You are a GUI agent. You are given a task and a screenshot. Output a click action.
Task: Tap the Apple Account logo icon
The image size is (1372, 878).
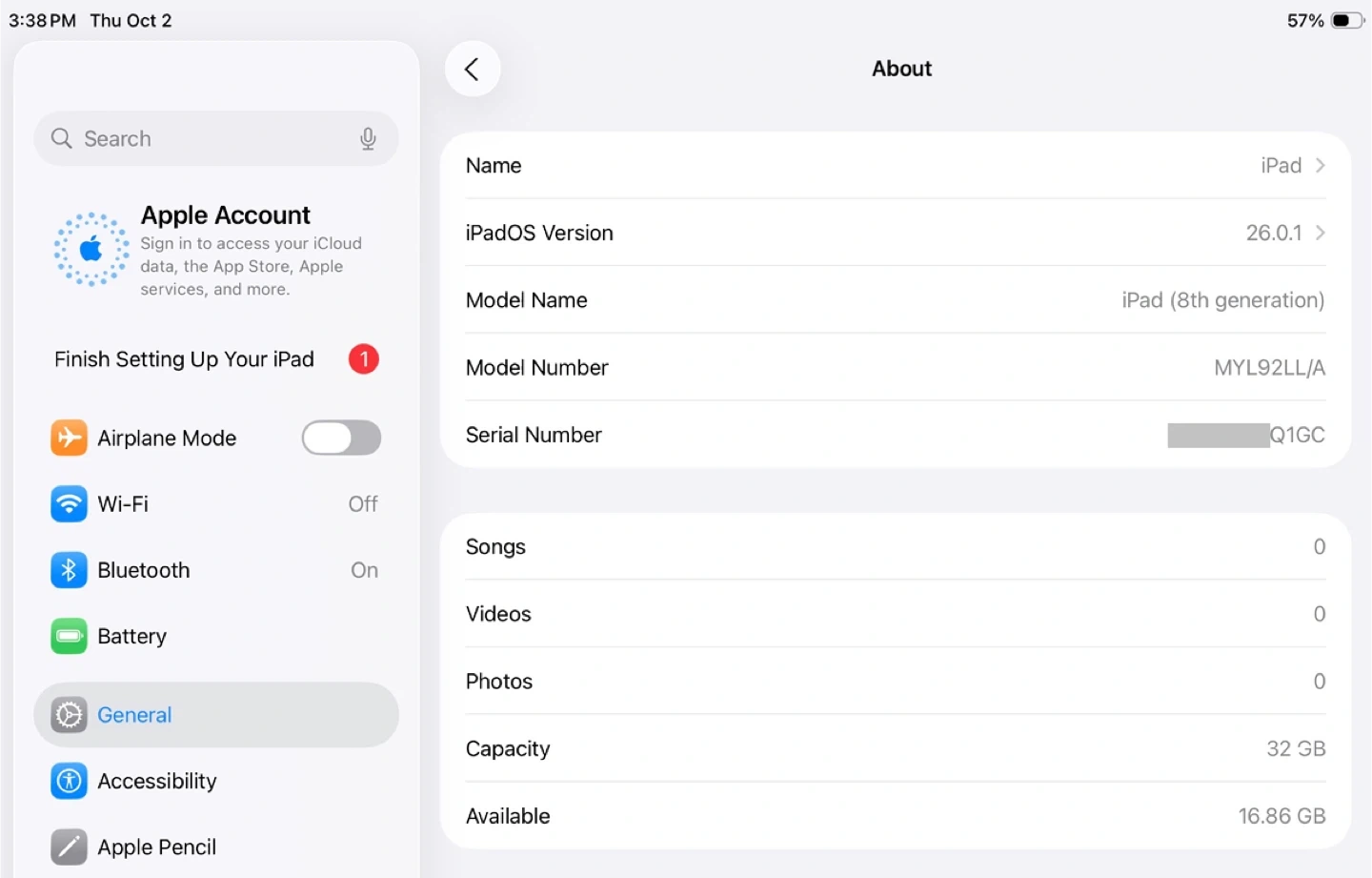[91, 250]
